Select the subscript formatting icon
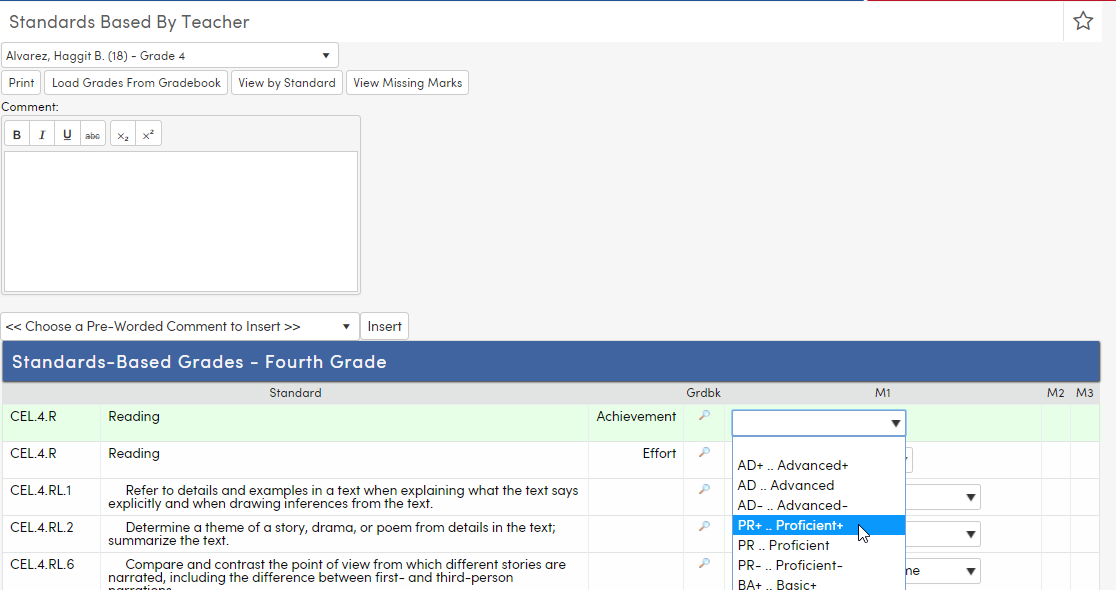This screenshot has width=1116, height=590. (x=121, y=133)
